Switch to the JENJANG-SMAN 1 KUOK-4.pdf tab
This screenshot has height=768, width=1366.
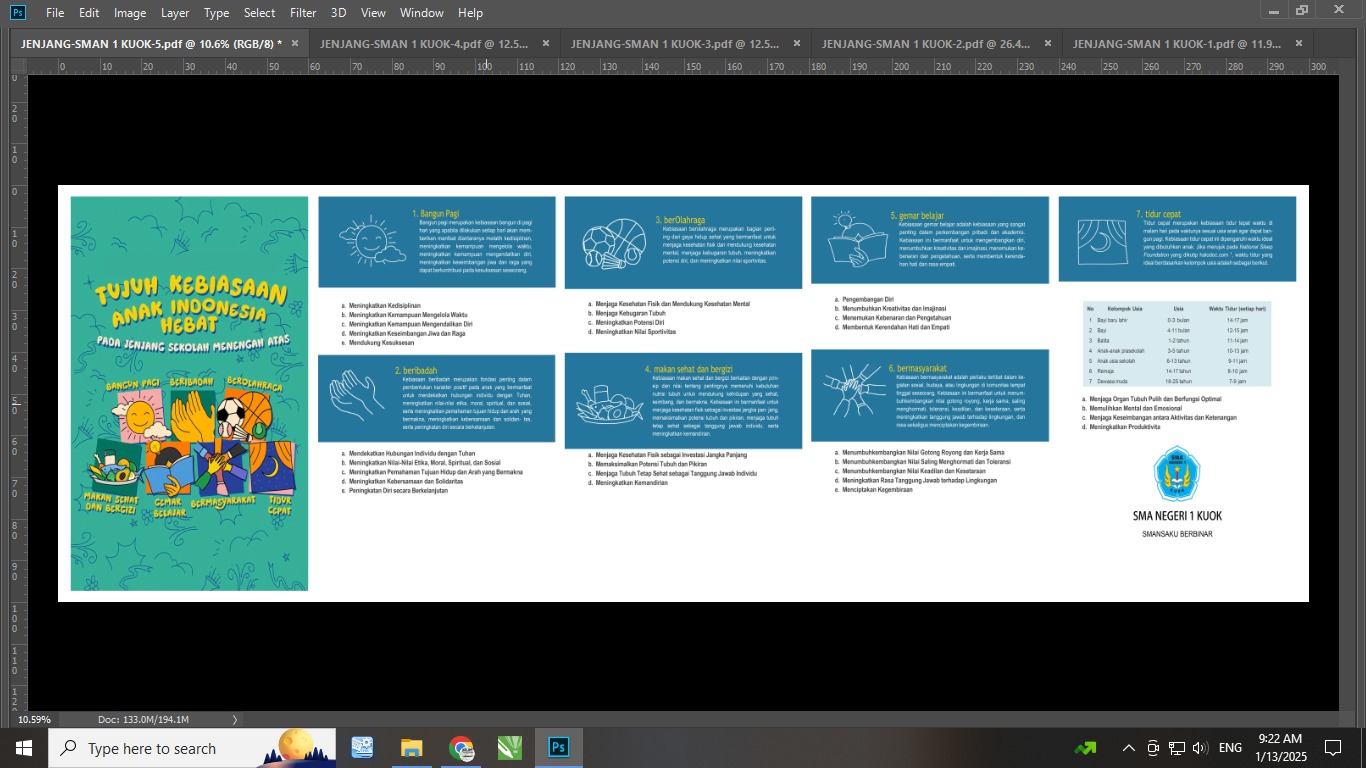tap(426, 44)
